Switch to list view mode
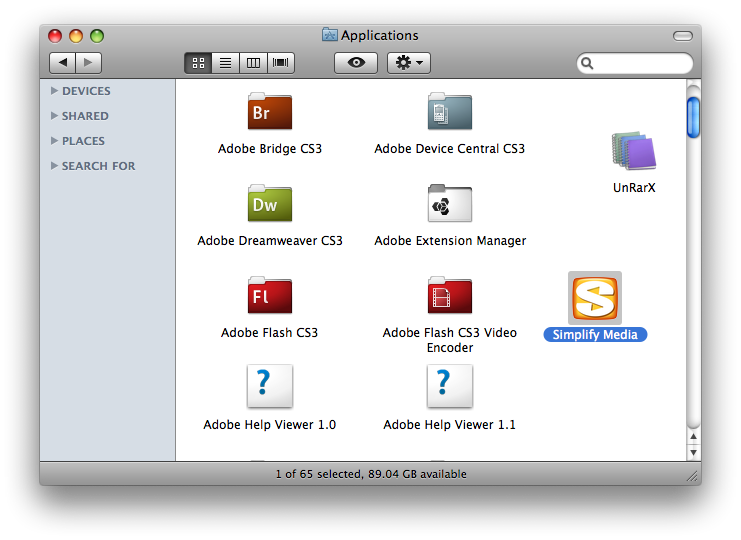This screenshot has height=540, width=741. 225,63
